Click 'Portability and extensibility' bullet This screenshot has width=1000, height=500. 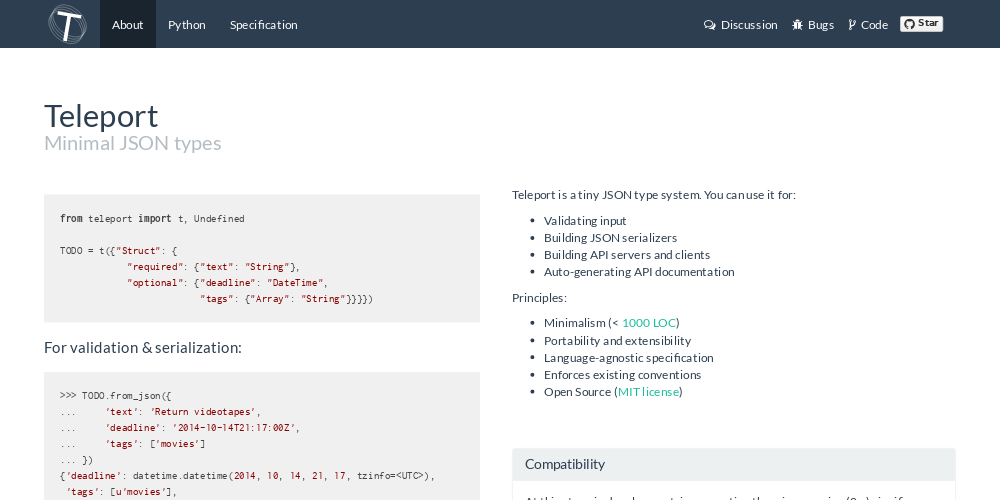617,341
